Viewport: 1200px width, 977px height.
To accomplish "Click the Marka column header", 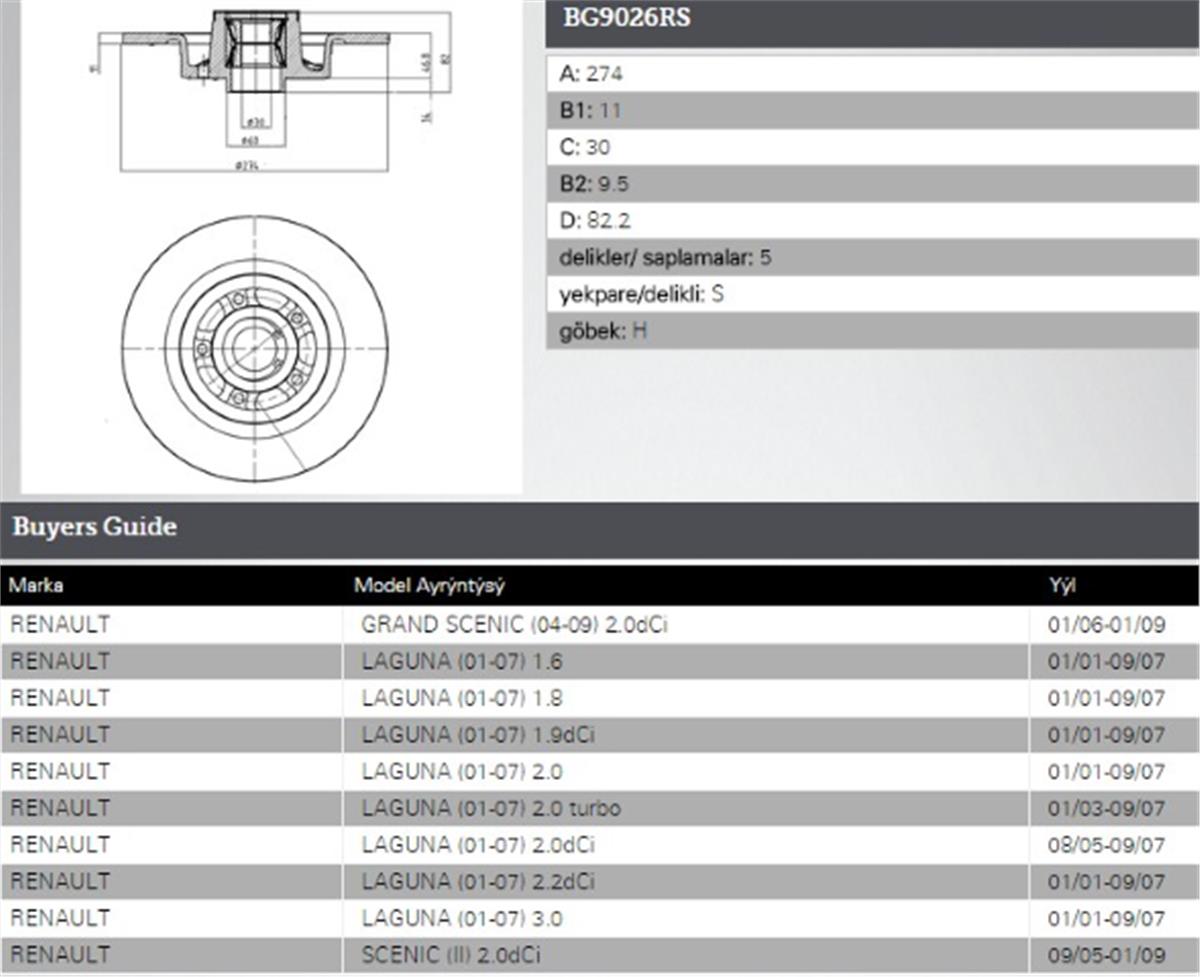I will 36,586.
